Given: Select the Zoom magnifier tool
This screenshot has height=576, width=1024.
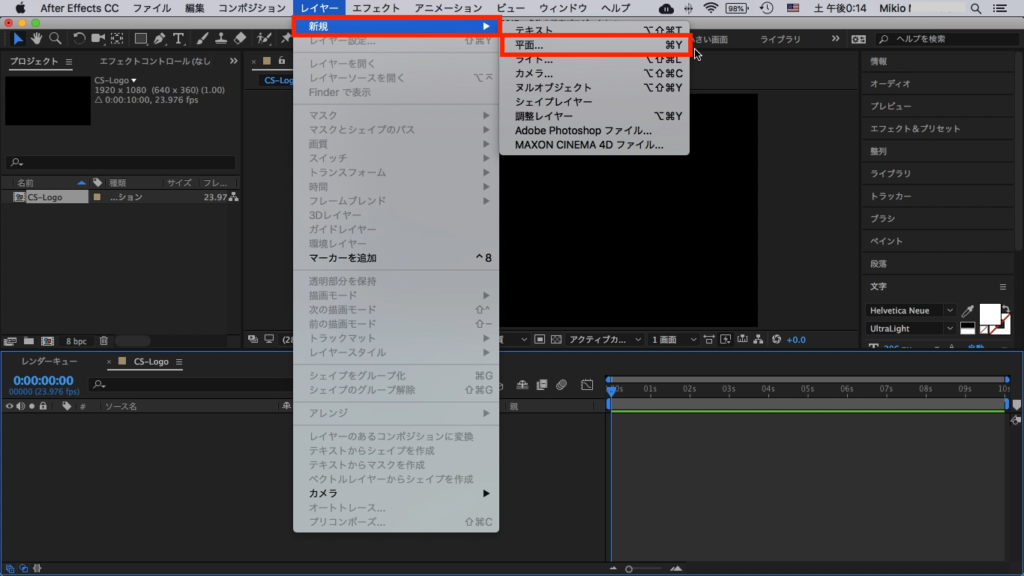Looking at the screenshot, I should [x=56, y=39].
